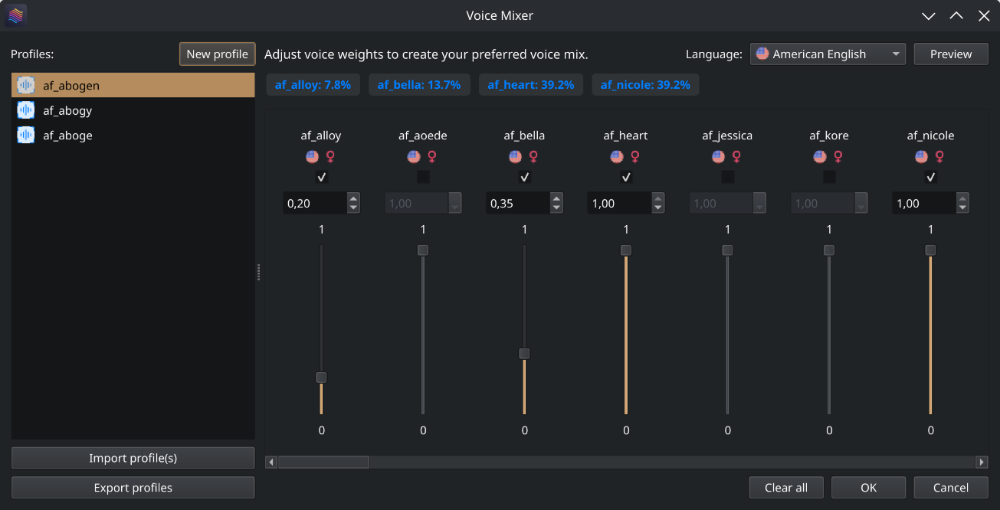
Task: Enable the af_jessica voice checkbox
Action: (728, 177)
